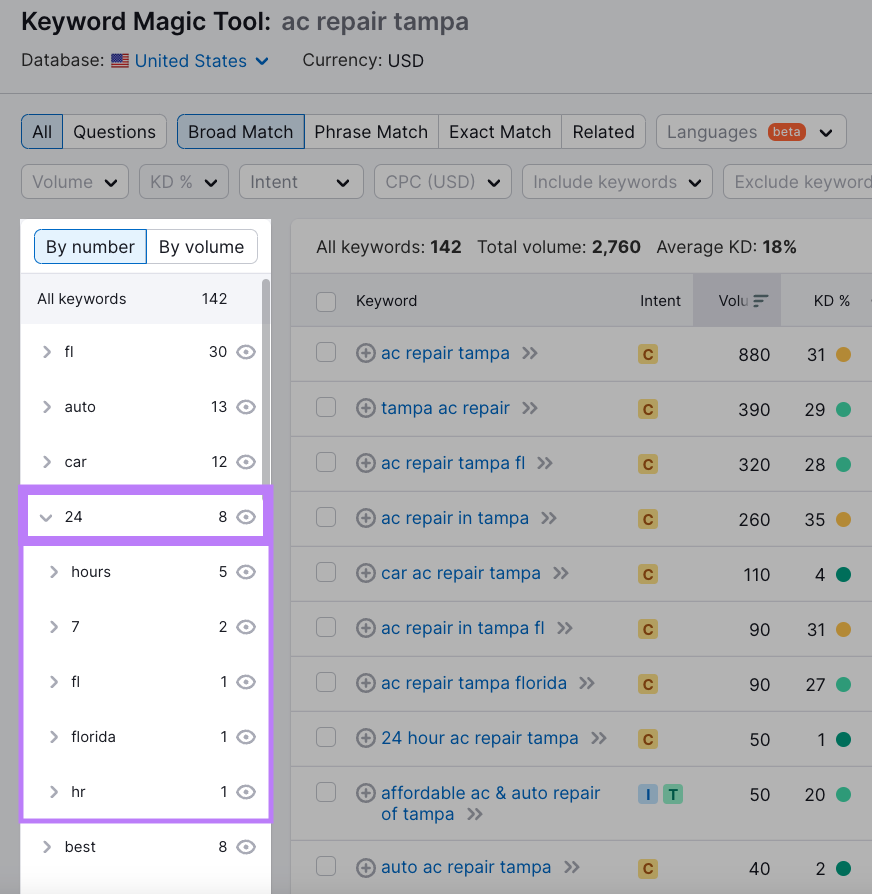872x894 pixels.
Task: Click the plus icon beside "car ac repair tampa"
Action: [x=366, y=573]
